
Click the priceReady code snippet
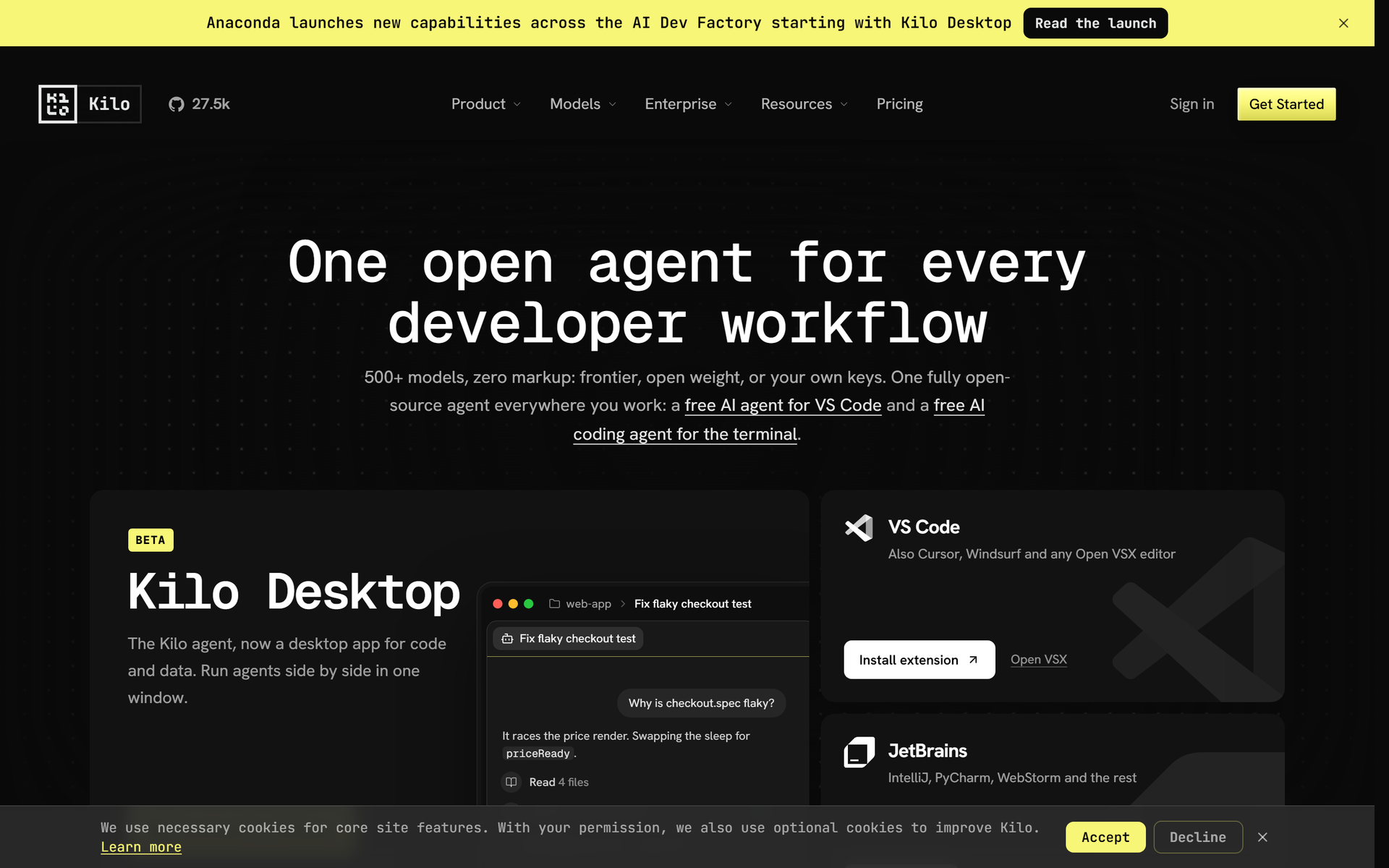click(x=538, y=754)
